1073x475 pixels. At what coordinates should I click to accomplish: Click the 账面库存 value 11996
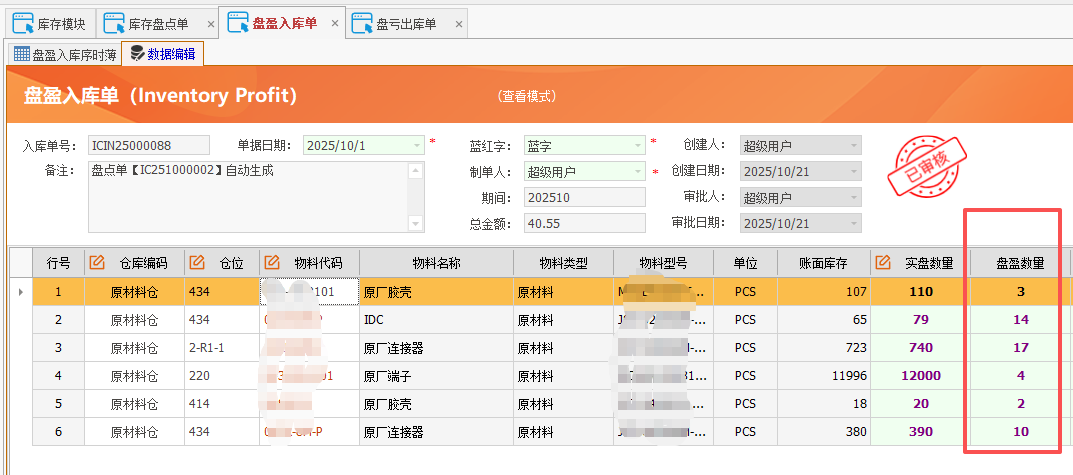coord(823,376)
